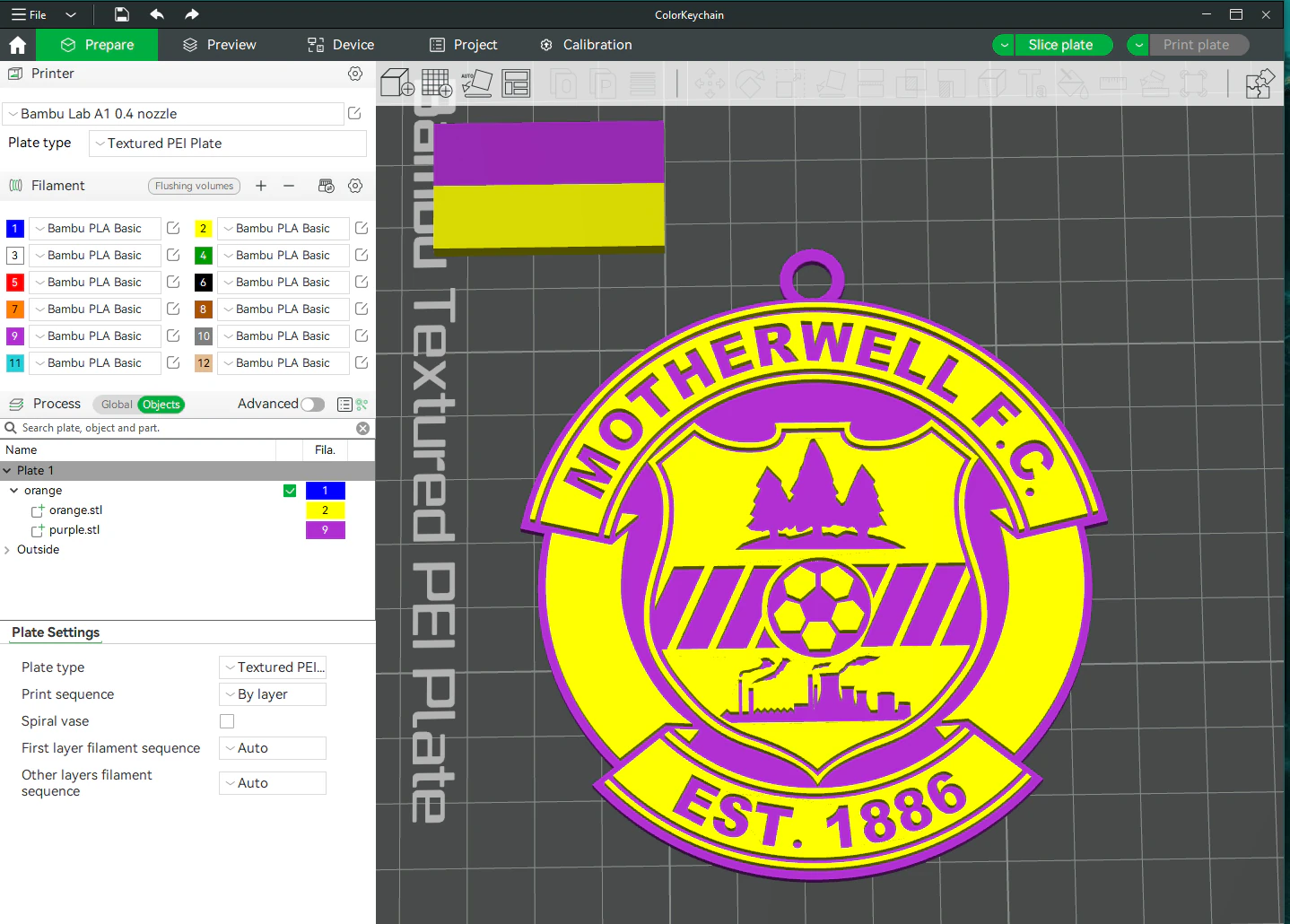Toggle the orange object printable checkbox

(x=290, y=491)
